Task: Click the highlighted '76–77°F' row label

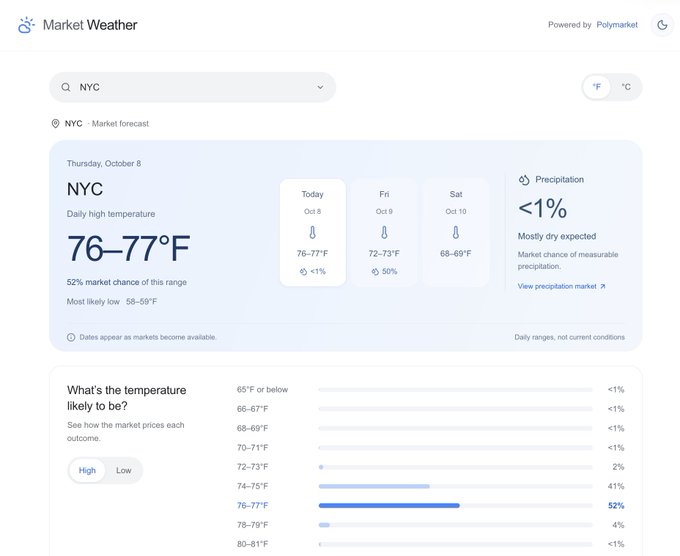Action: 252,505
